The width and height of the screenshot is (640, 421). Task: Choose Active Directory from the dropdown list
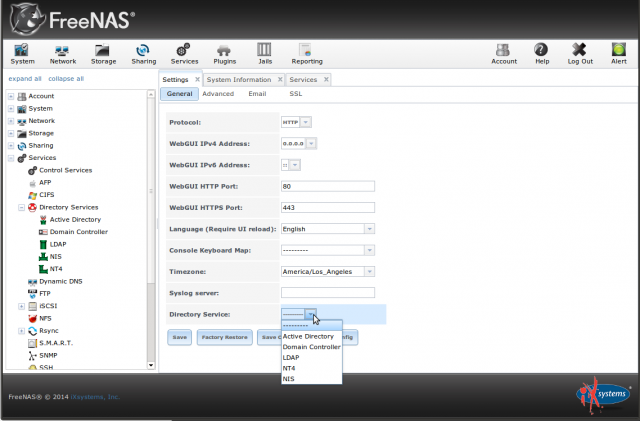click(311, 336)
